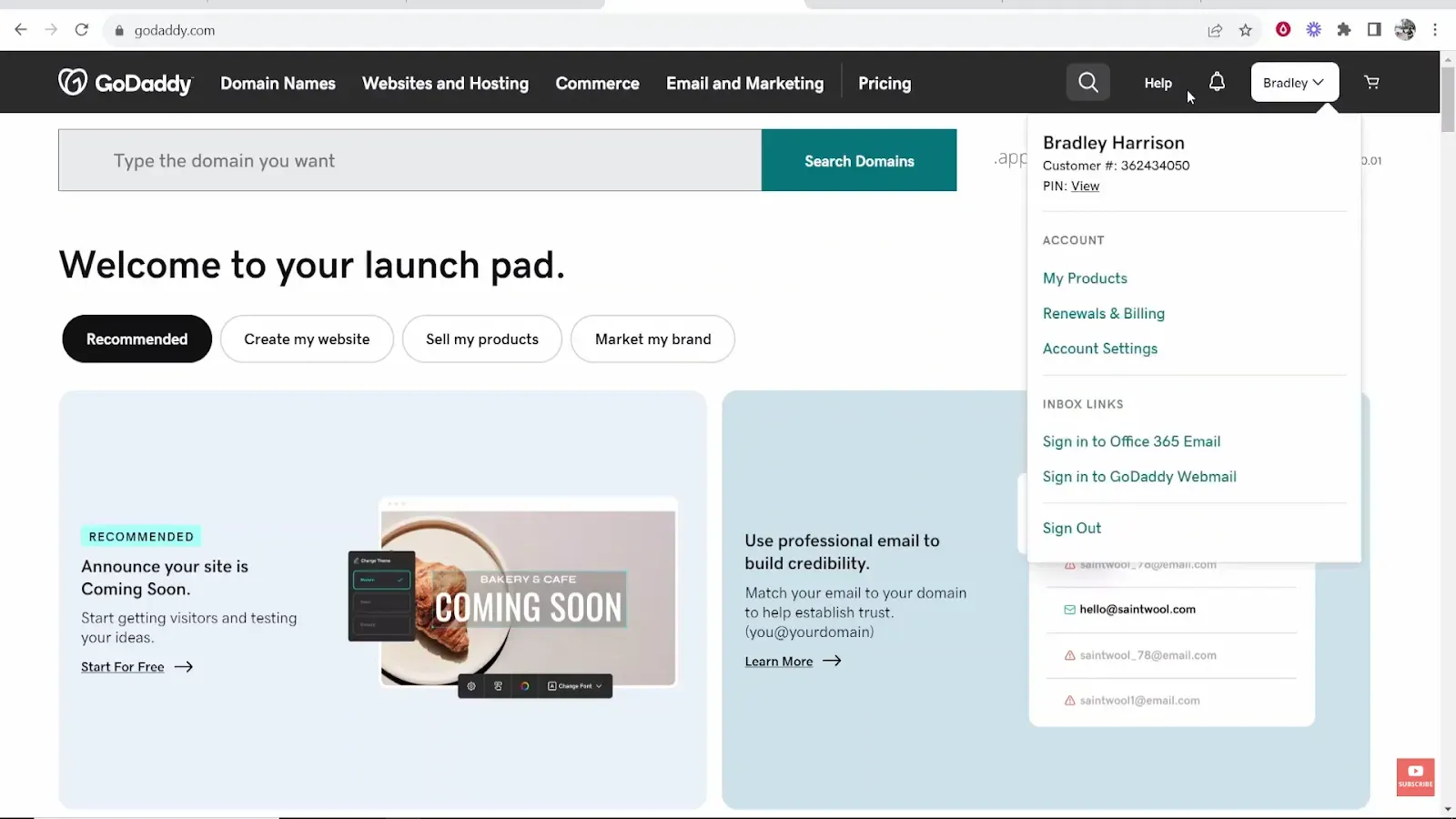
Task: Click the Search Domains button
Action: click(x=859, y=160)
